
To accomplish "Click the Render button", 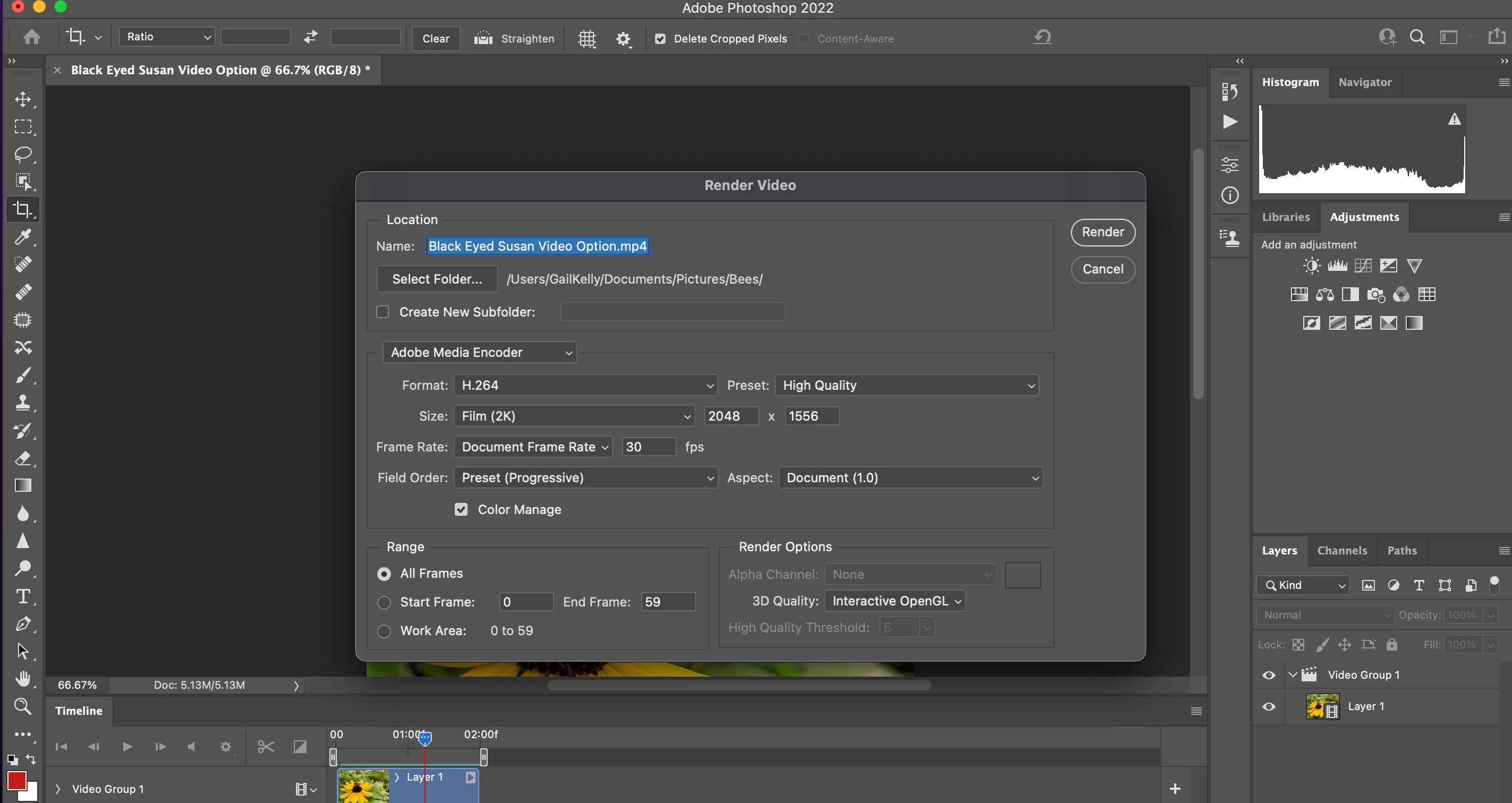I will (x=1102, y=232).
